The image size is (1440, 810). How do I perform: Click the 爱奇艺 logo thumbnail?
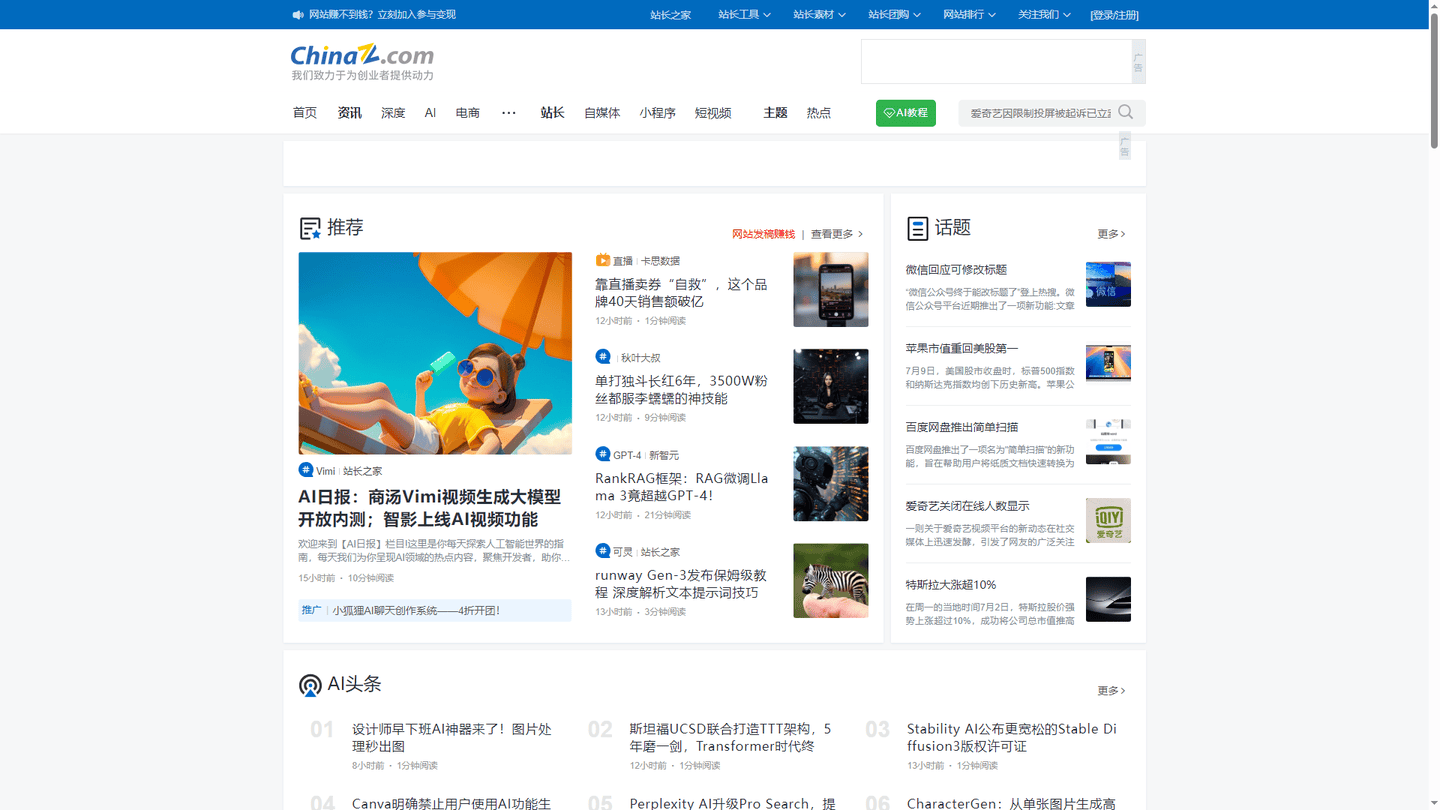pos(1108,520)
